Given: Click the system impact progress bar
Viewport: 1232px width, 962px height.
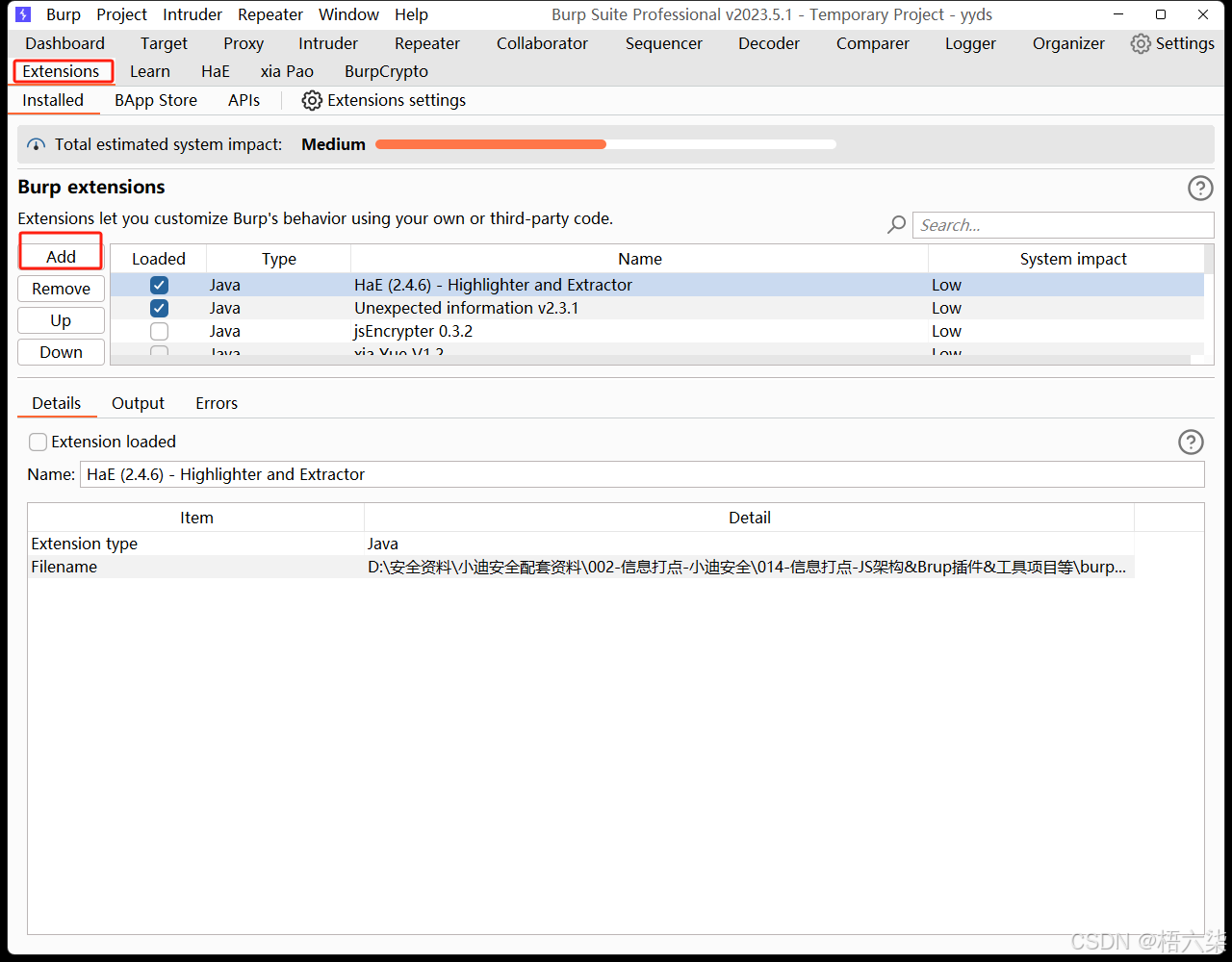Looking at the screenshot, I should click(605, 144).
